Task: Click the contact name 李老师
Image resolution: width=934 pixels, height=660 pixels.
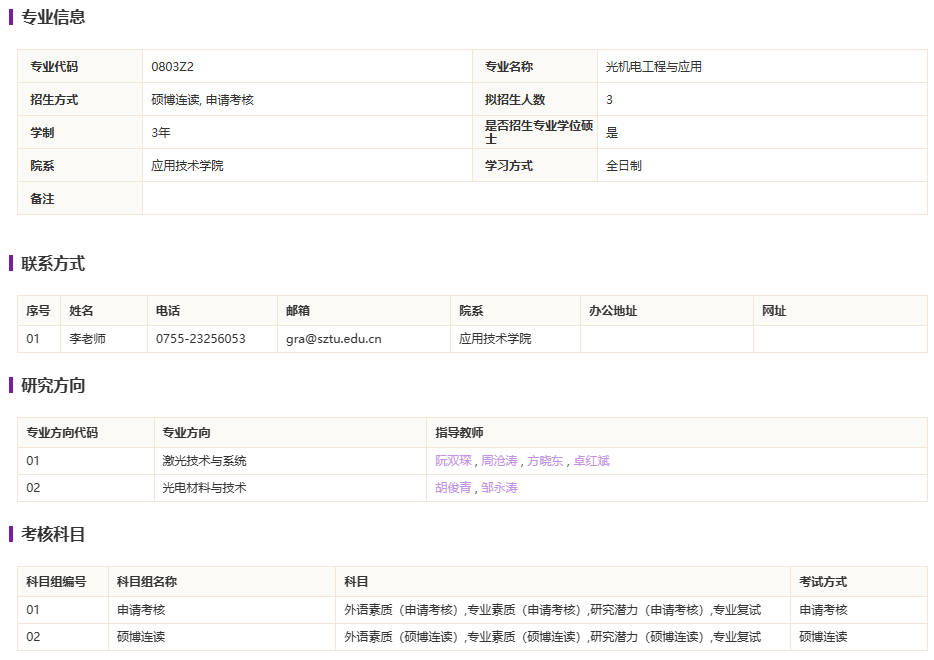Action: point(87,339)
